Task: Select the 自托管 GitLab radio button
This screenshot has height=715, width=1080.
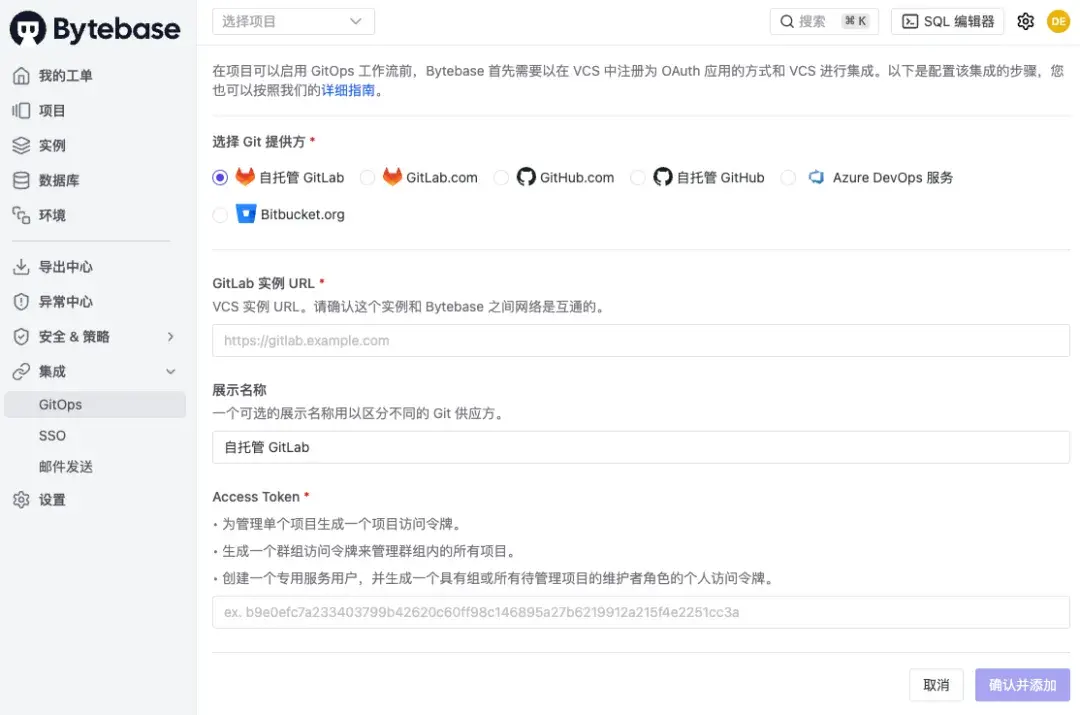Action: coord(220,178)
